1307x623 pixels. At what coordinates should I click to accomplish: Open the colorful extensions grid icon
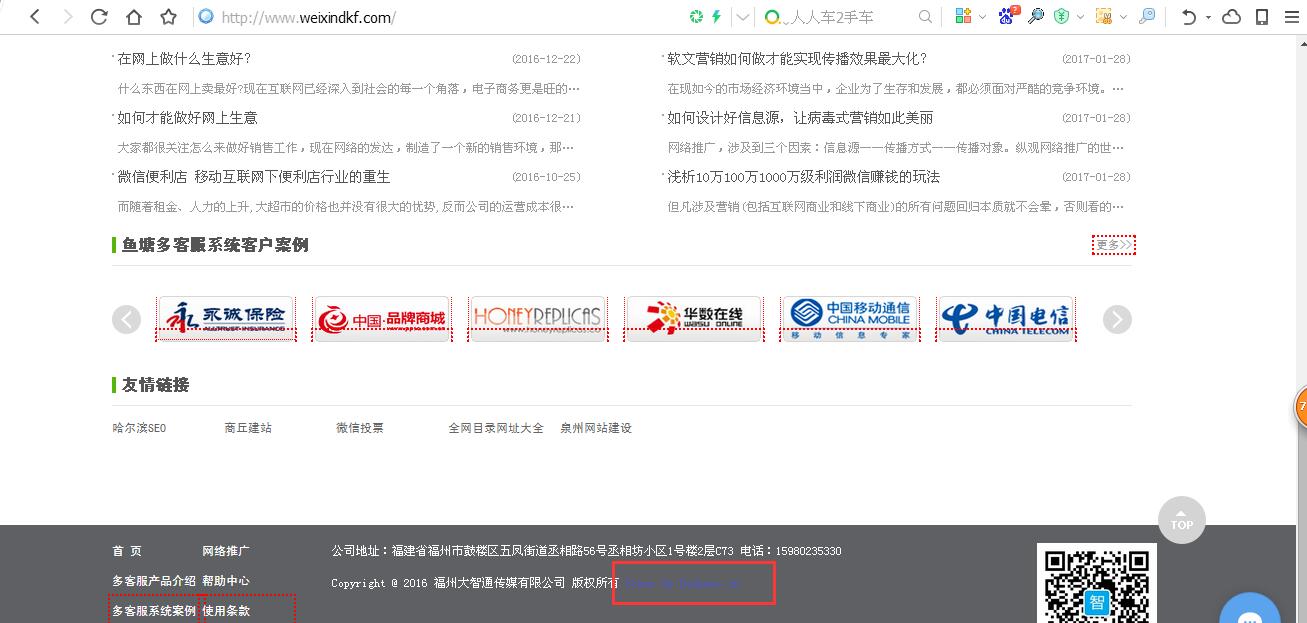point(963,17)
